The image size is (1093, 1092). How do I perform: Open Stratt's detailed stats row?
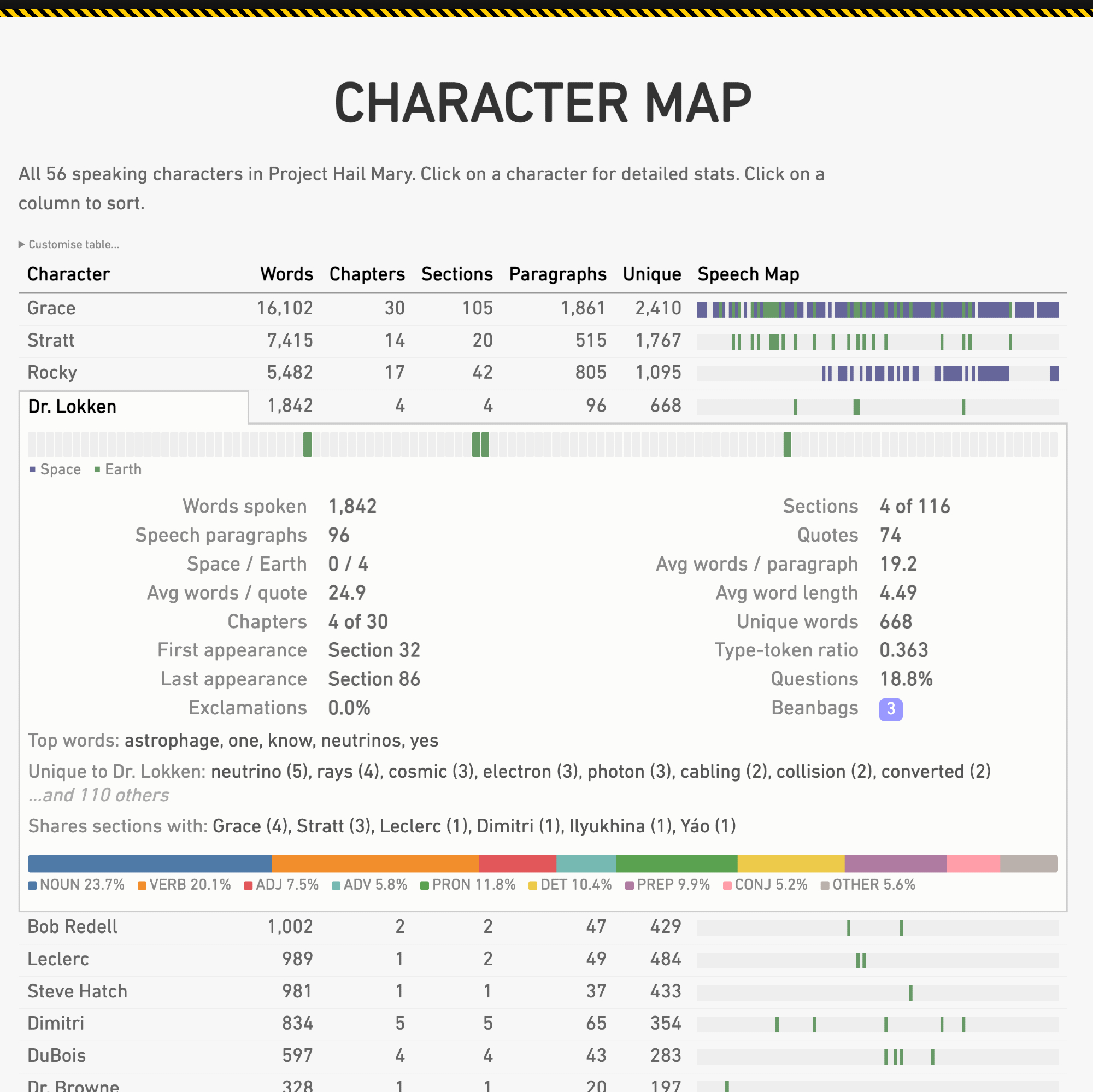tap(51, 340)
